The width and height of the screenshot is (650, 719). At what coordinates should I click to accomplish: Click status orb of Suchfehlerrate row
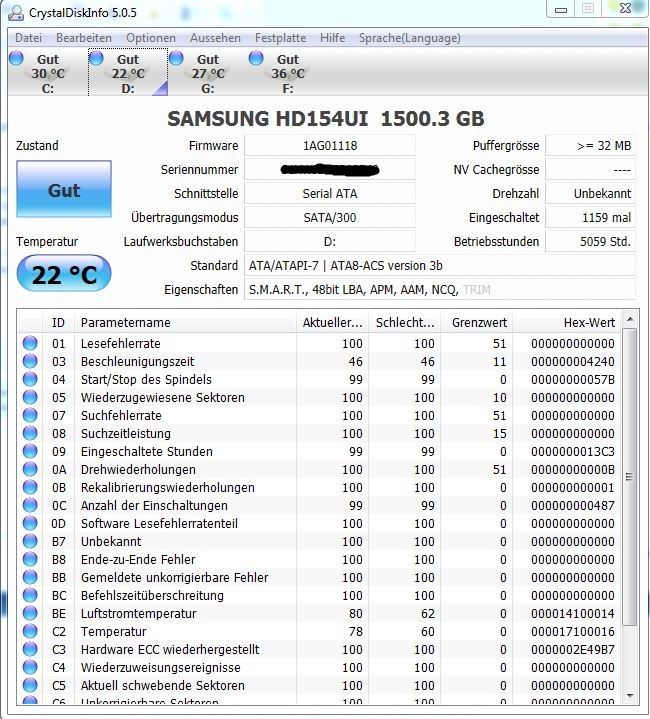coord(30,415)
